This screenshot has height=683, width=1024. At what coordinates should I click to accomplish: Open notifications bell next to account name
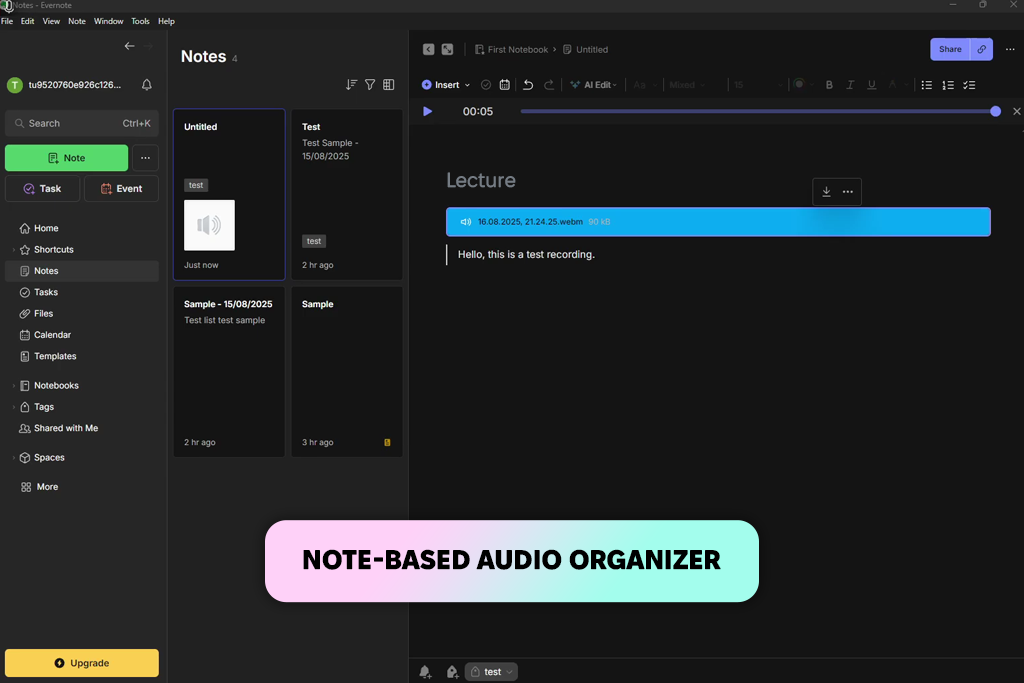(147, 85)
